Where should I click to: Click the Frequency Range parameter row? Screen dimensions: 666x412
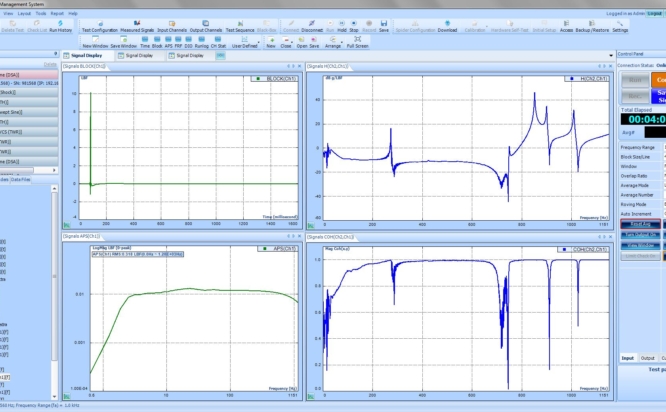(x=642, y=147)
